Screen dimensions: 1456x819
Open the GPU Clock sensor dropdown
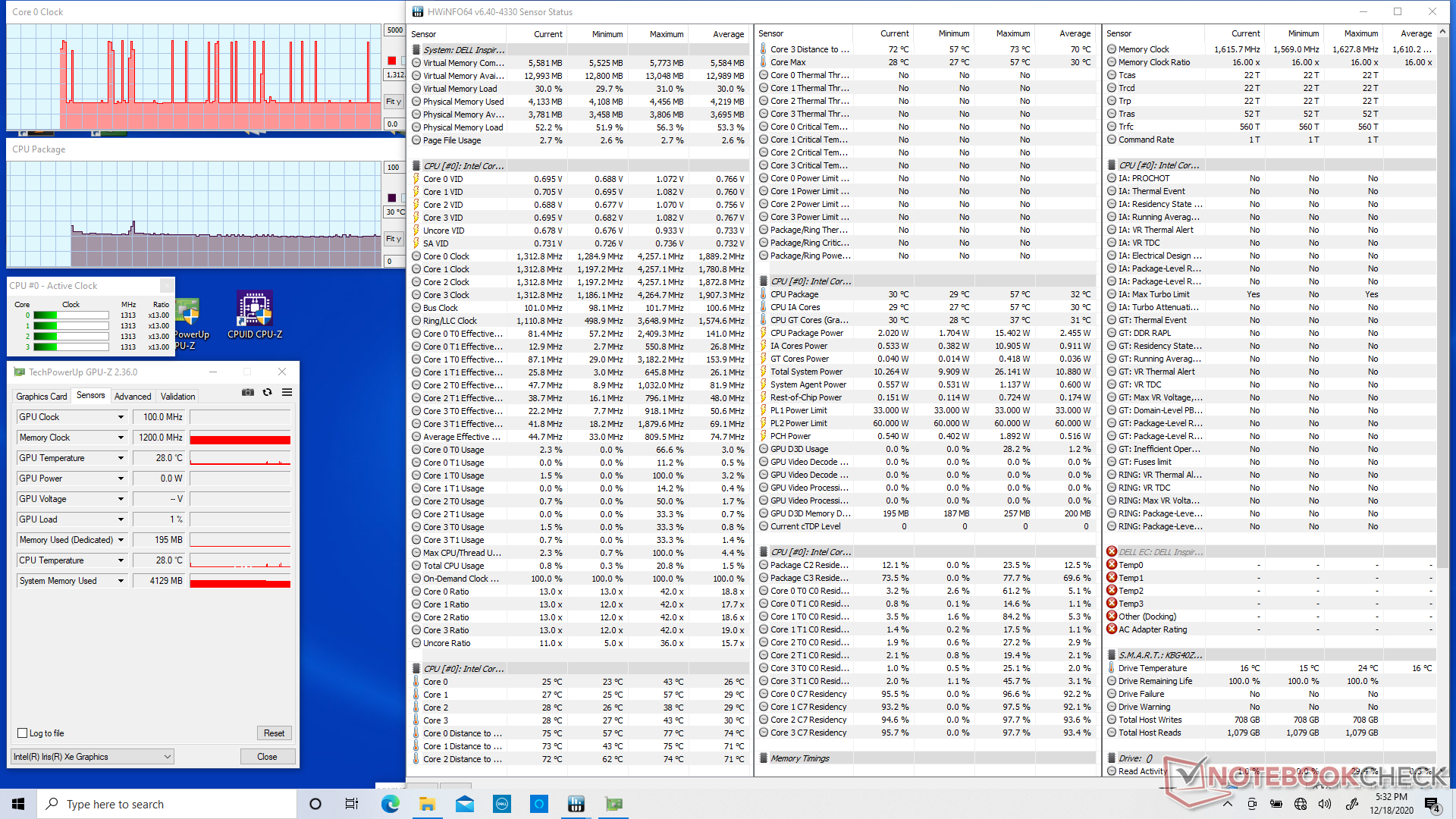(121, 417)
